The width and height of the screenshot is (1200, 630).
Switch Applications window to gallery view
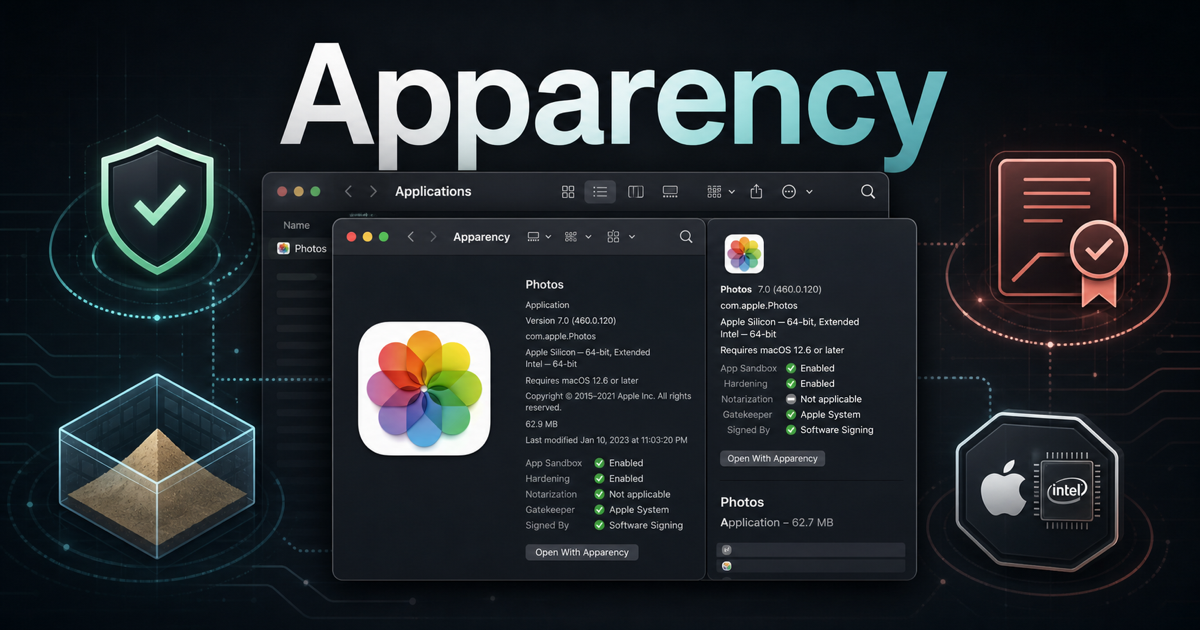click(x=670, y=191)
